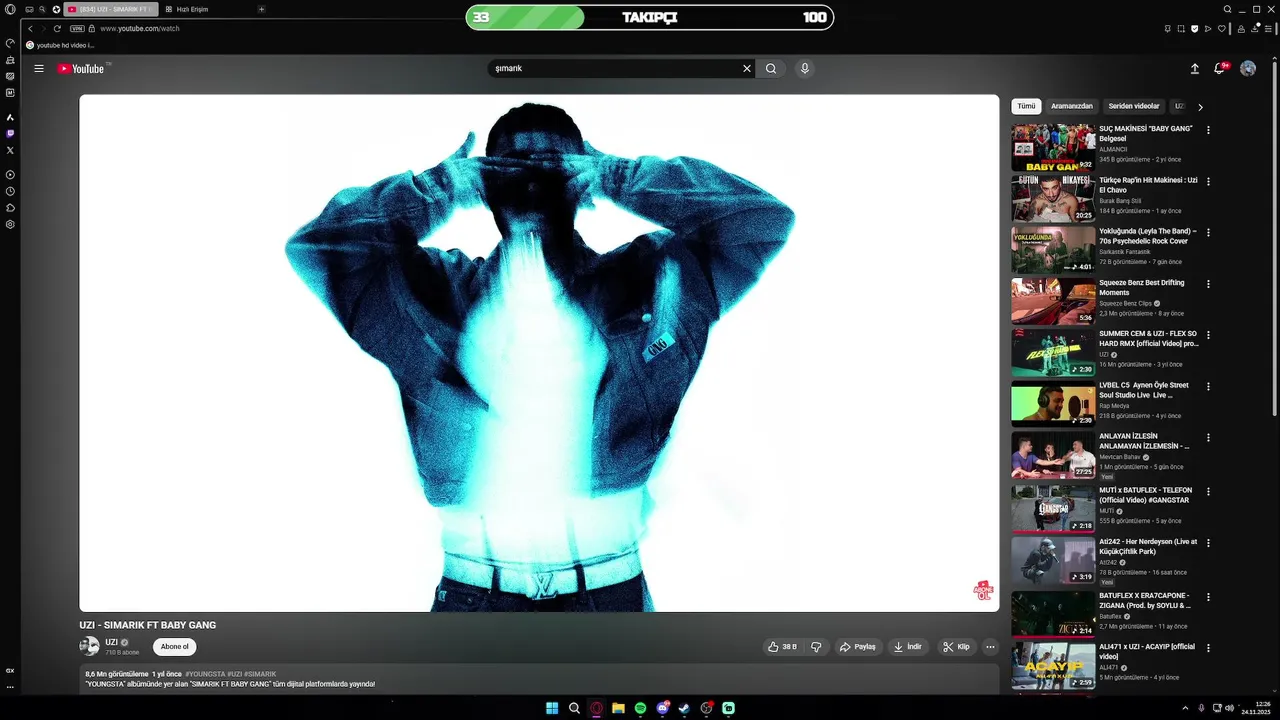Select the Seriden videolar filter chip
The width and height of the screenshot is (1280, 720).
pyautogui.click(x=1134, y=106)
